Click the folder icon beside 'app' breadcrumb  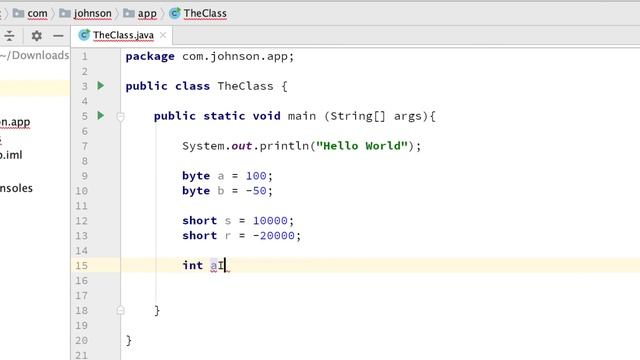tap(129, 13)
